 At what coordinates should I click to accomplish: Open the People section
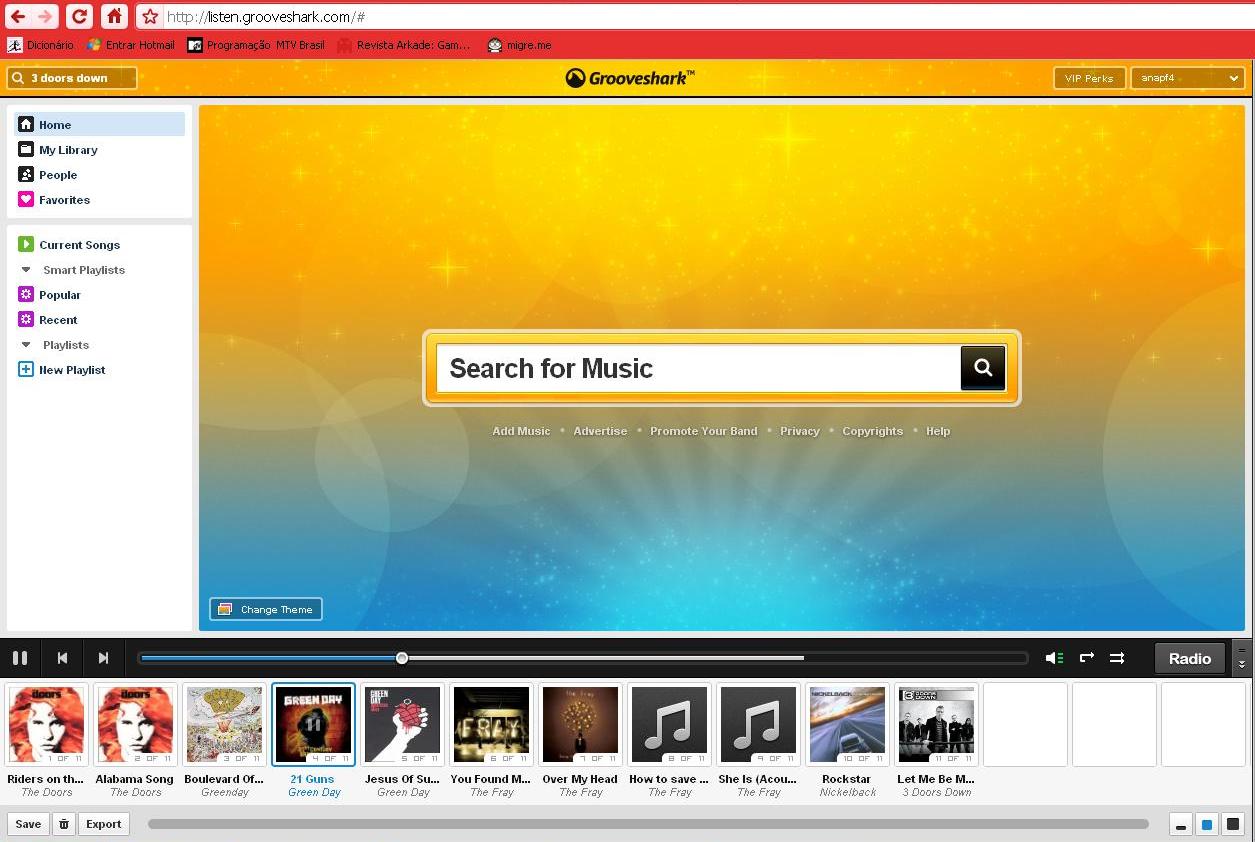click(99, 175)
